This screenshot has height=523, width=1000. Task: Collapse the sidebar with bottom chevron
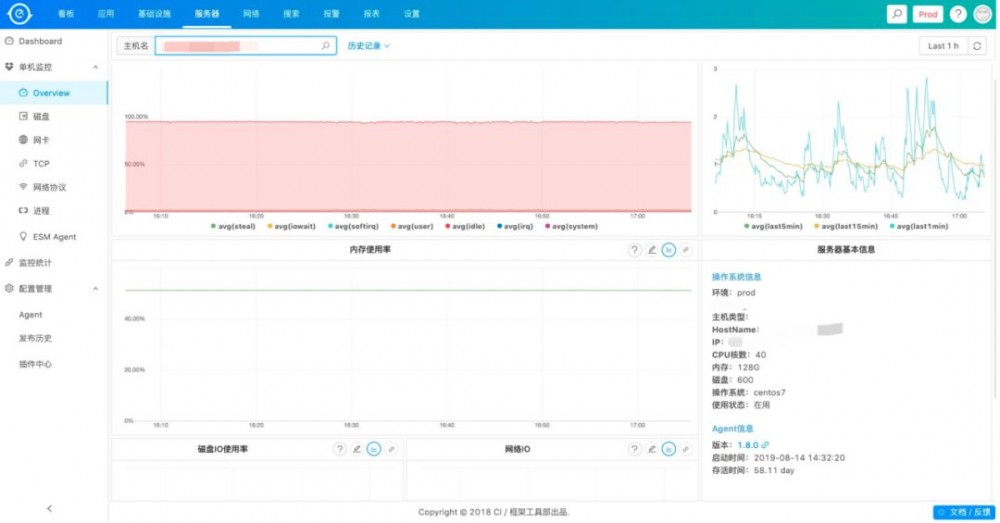50,508
